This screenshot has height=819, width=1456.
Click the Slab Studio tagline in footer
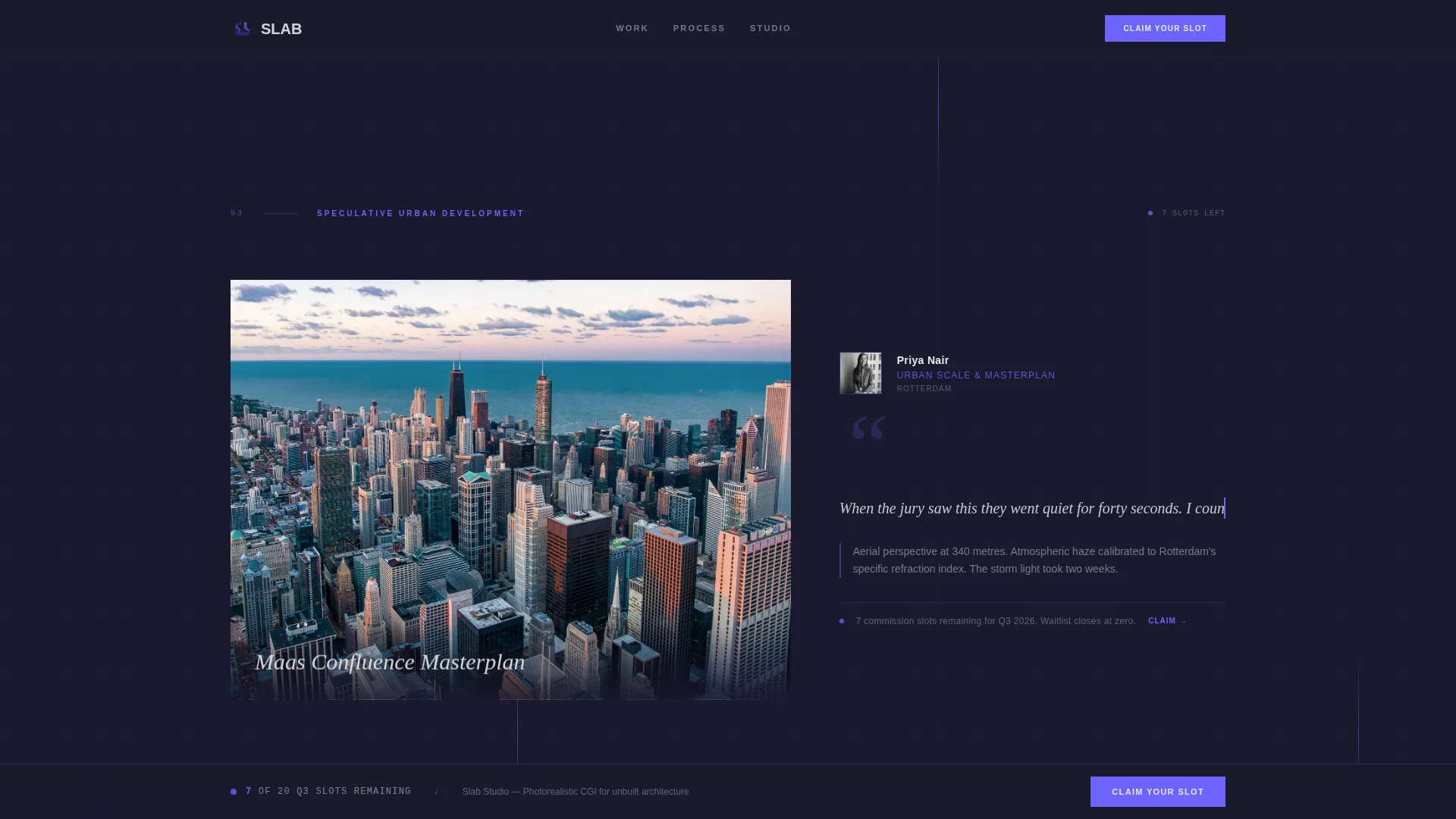tap(576, 792)
